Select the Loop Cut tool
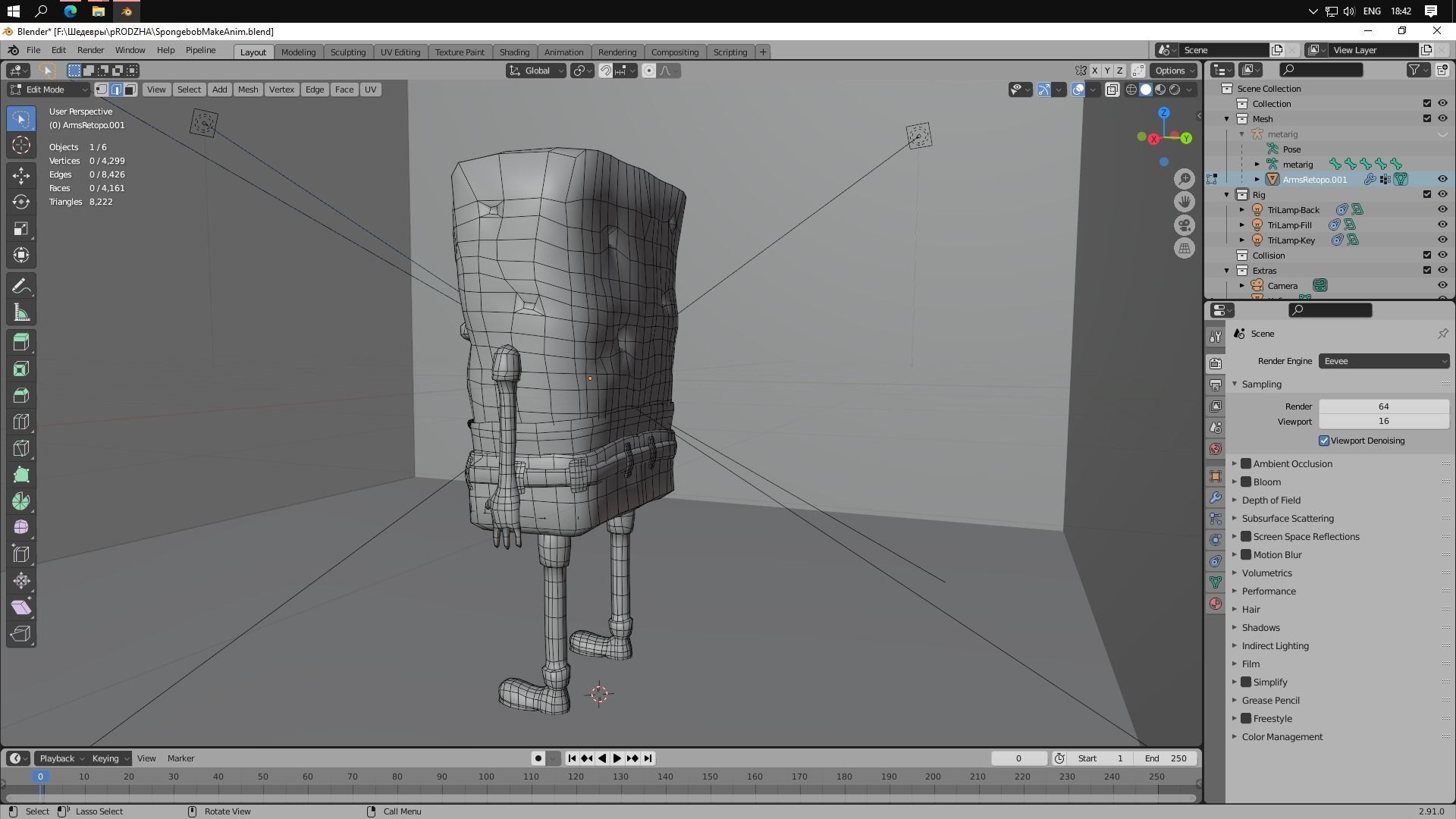 pyautogui.click(x=21, y=422)
